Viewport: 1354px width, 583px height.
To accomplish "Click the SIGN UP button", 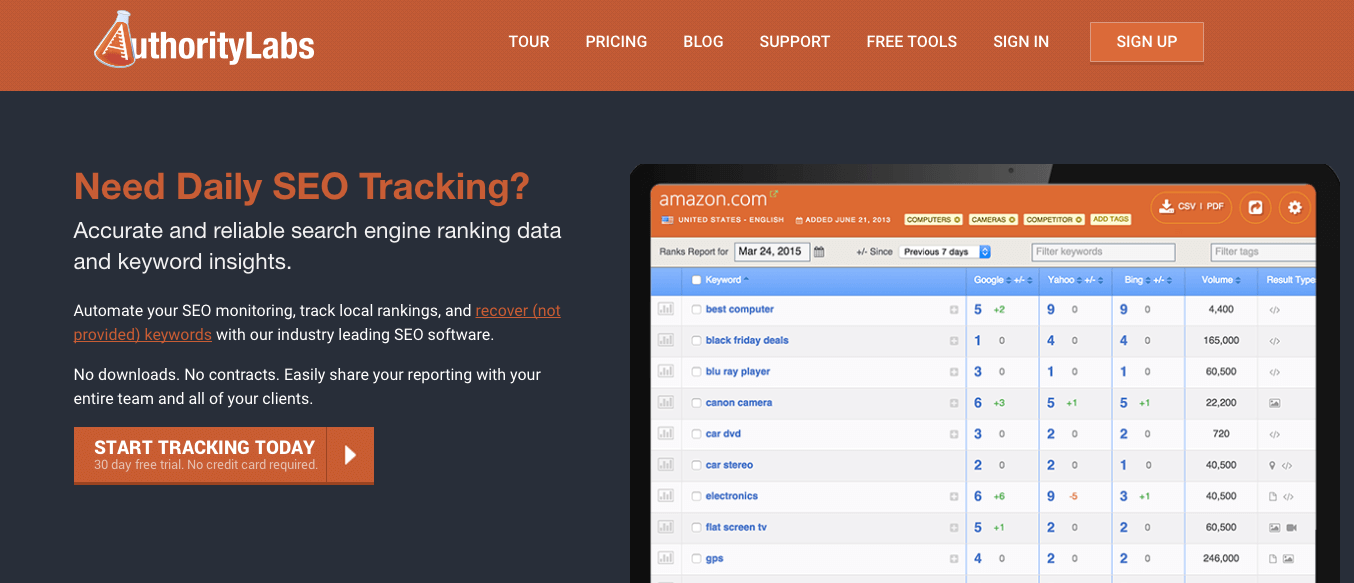I will pyautogui.click(x=1147, y=42).
